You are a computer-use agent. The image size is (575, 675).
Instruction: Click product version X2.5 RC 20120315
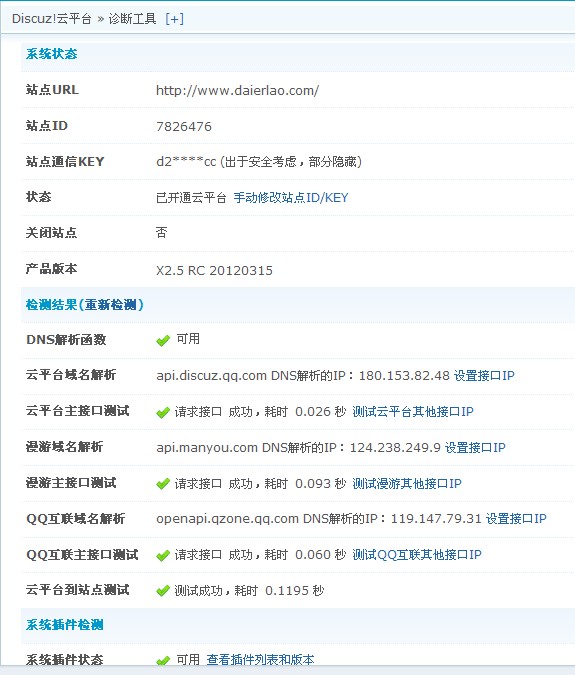coord(214,270)
